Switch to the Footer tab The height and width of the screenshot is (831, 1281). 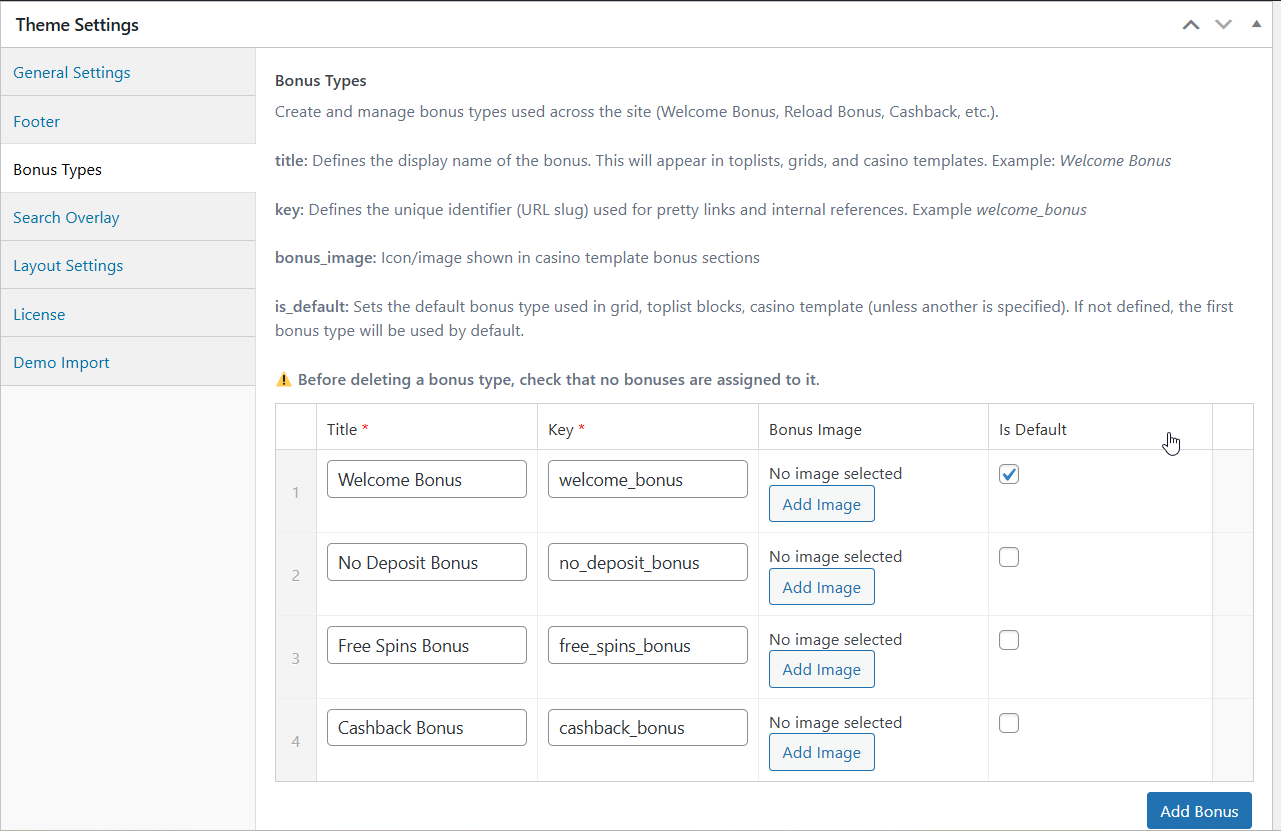click(37, 121)
